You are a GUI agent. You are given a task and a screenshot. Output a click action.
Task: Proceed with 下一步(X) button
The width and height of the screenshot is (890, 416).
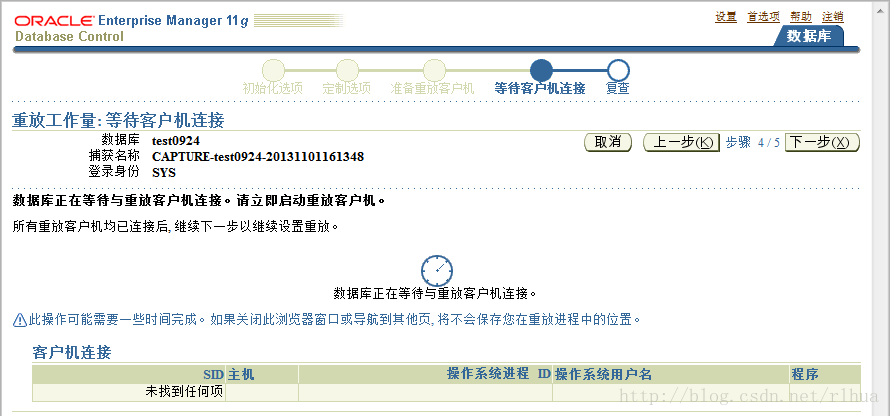(x=822, y=142)
